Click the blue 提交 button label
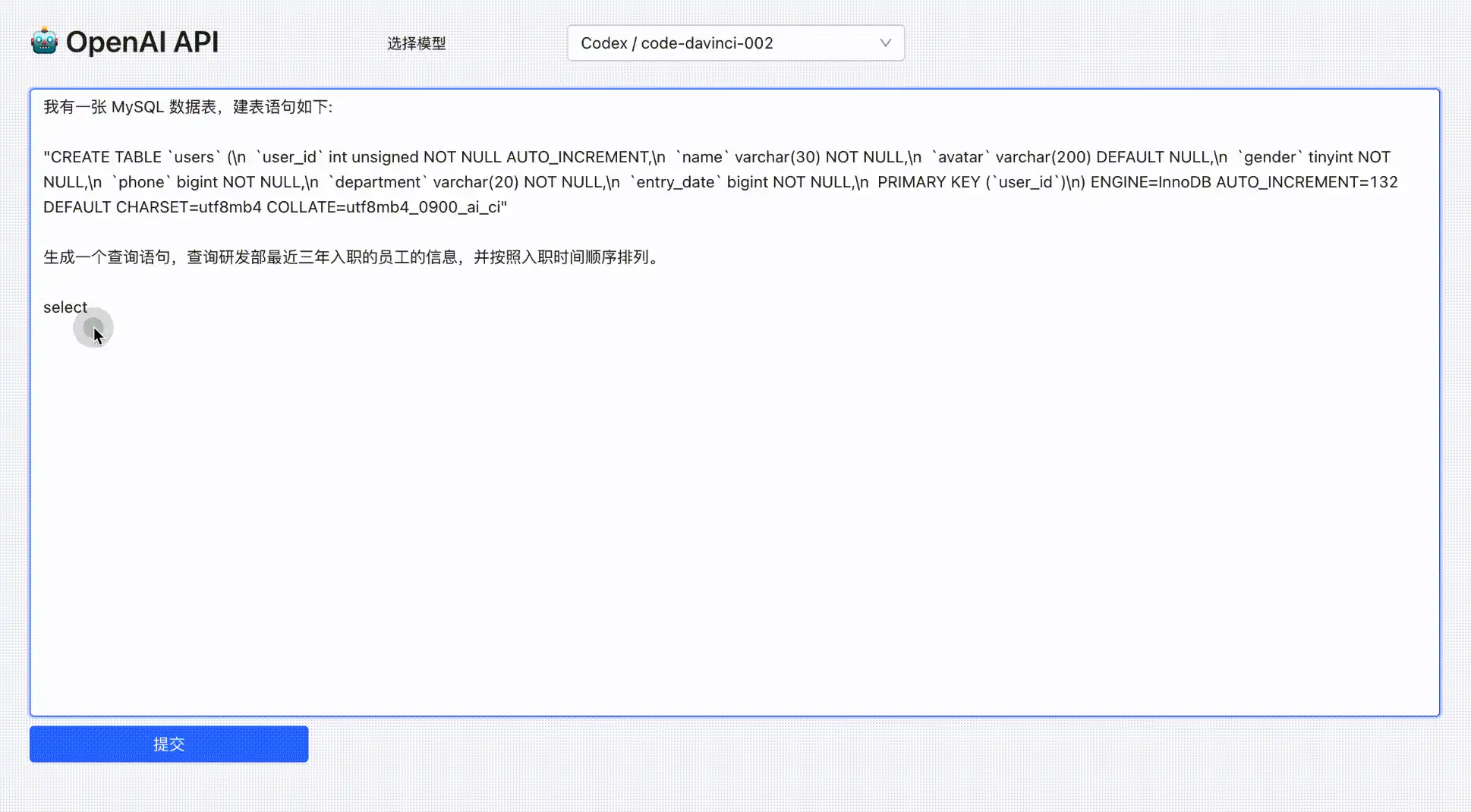1471x812 pixels. tap(169, 744)
